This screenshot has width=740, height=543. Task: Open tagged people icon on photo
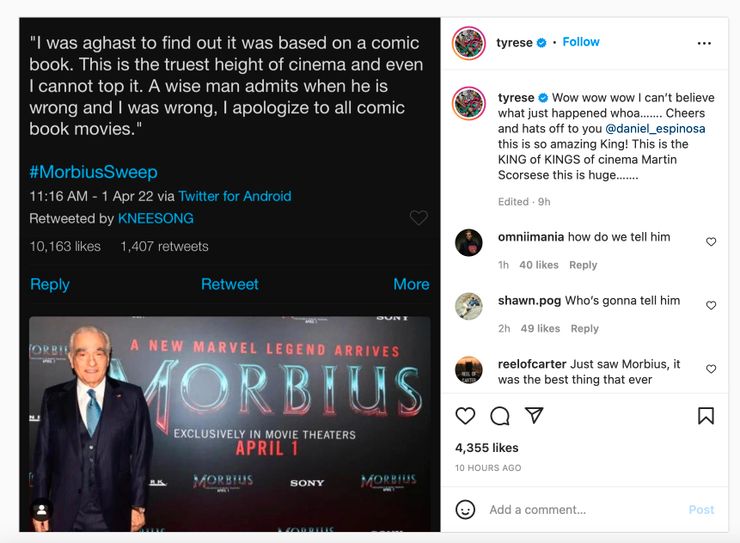click(42, 510)
